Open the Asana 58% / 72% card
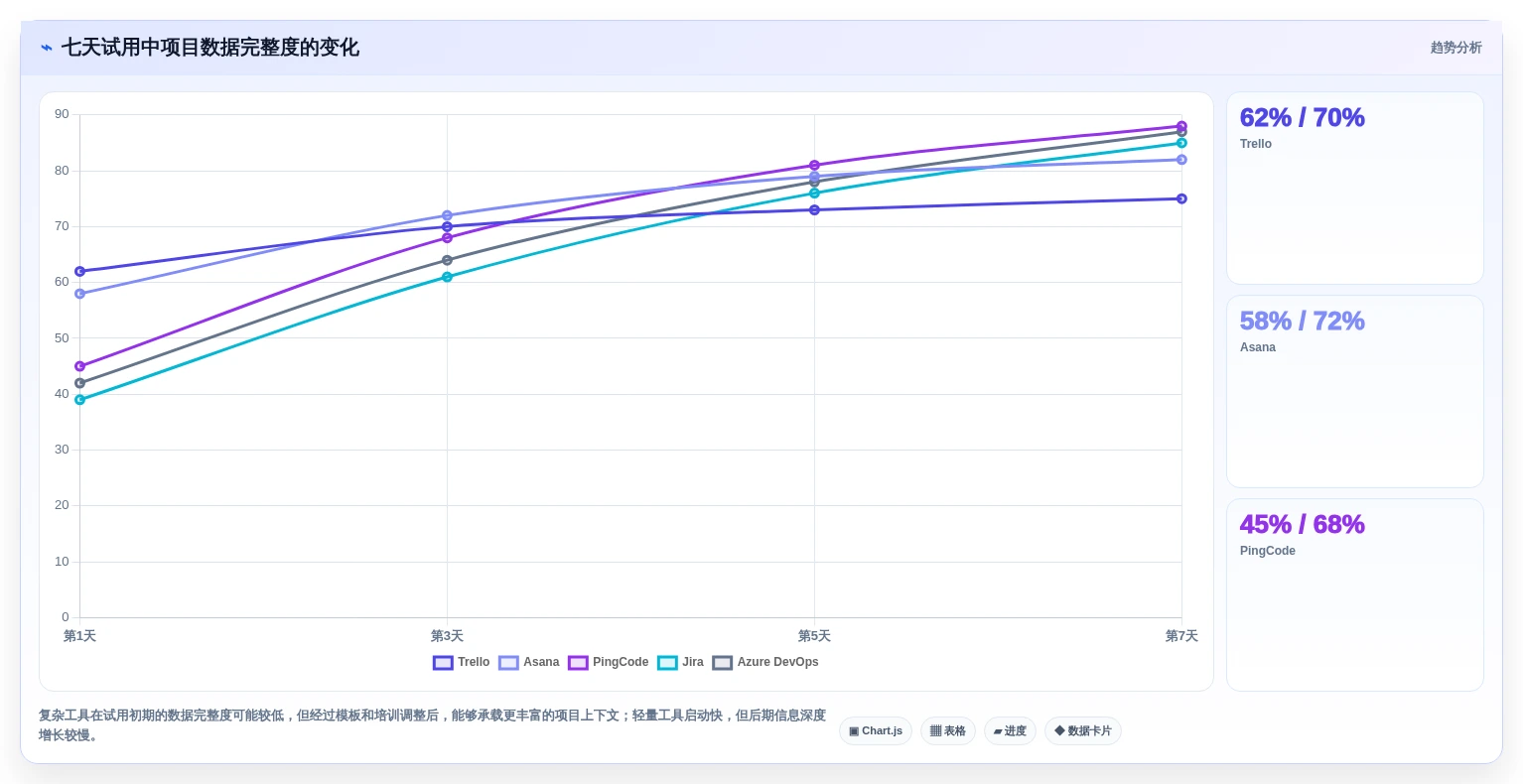1523x784 pixels. click(x=1355, y=392)
